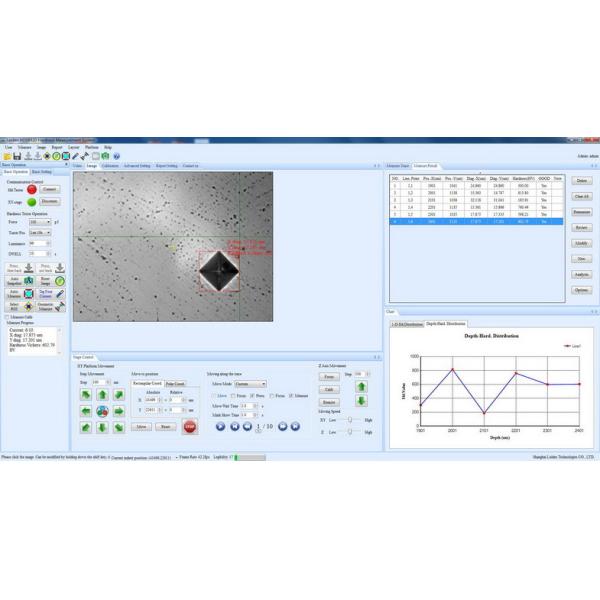This screenshot has height=600, width=600.
Task: Jump to first trace point button
Action: (x=235, y=426)
